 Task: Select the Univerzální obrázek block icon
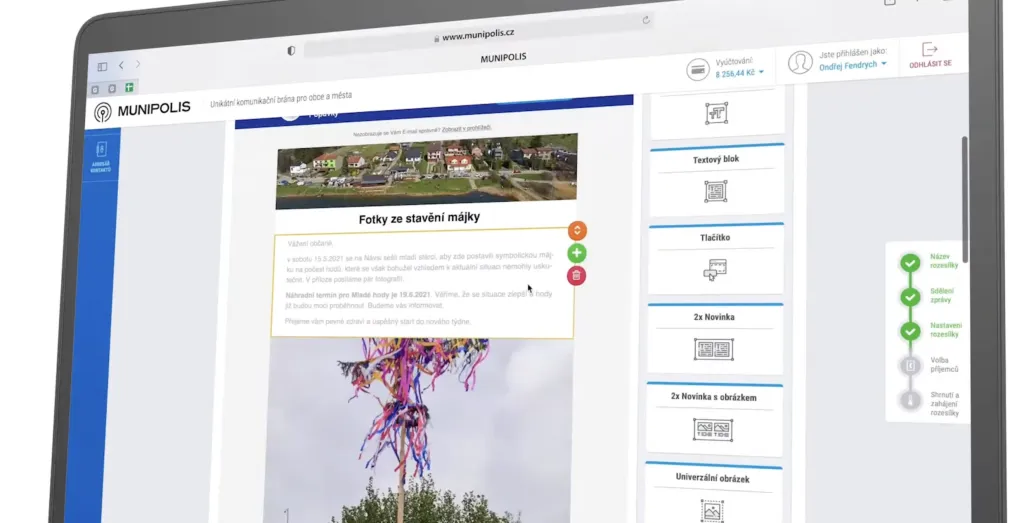pos(712,511)
